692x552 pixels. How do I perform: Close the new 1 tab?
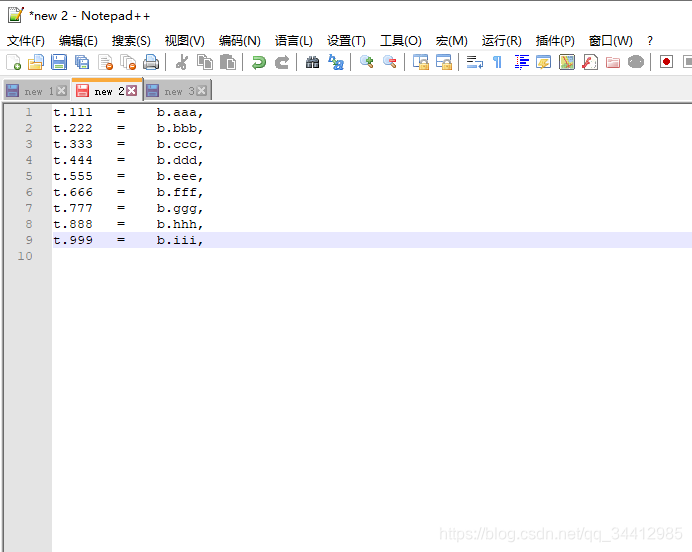coord(62,91)
